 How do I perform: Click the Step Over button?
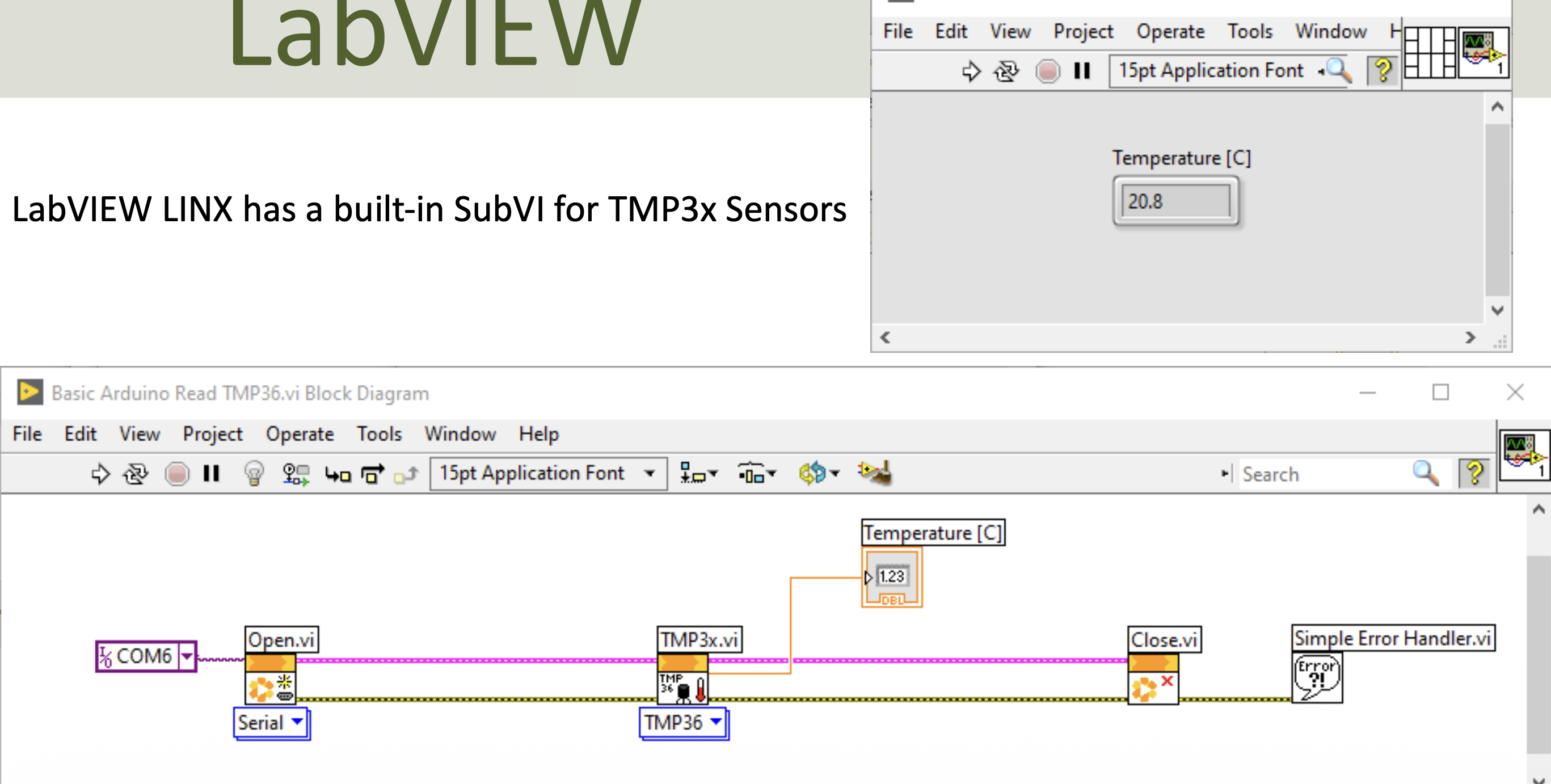tap(373, 474)
